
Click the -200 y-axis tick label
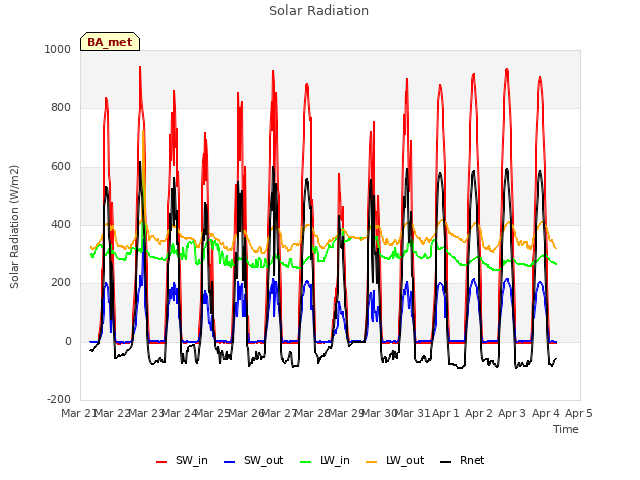[x=59, y=399]
